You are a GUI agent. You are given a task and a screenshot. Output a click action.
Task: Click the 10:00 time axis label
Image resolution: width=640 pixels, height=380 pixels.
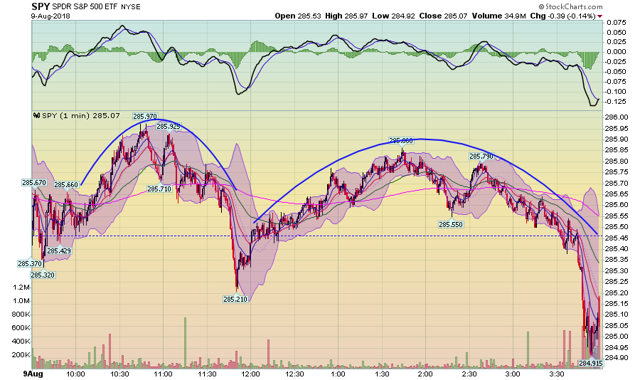(76, 374)
